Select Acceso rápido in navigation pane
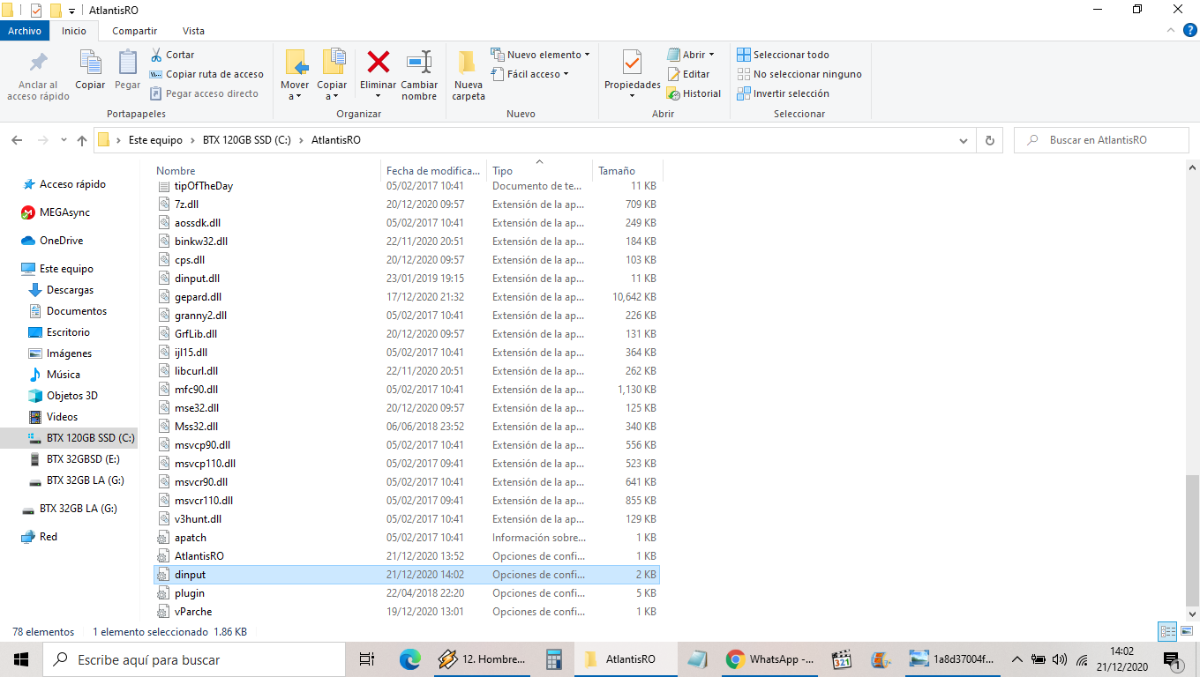 coord(64,185)
